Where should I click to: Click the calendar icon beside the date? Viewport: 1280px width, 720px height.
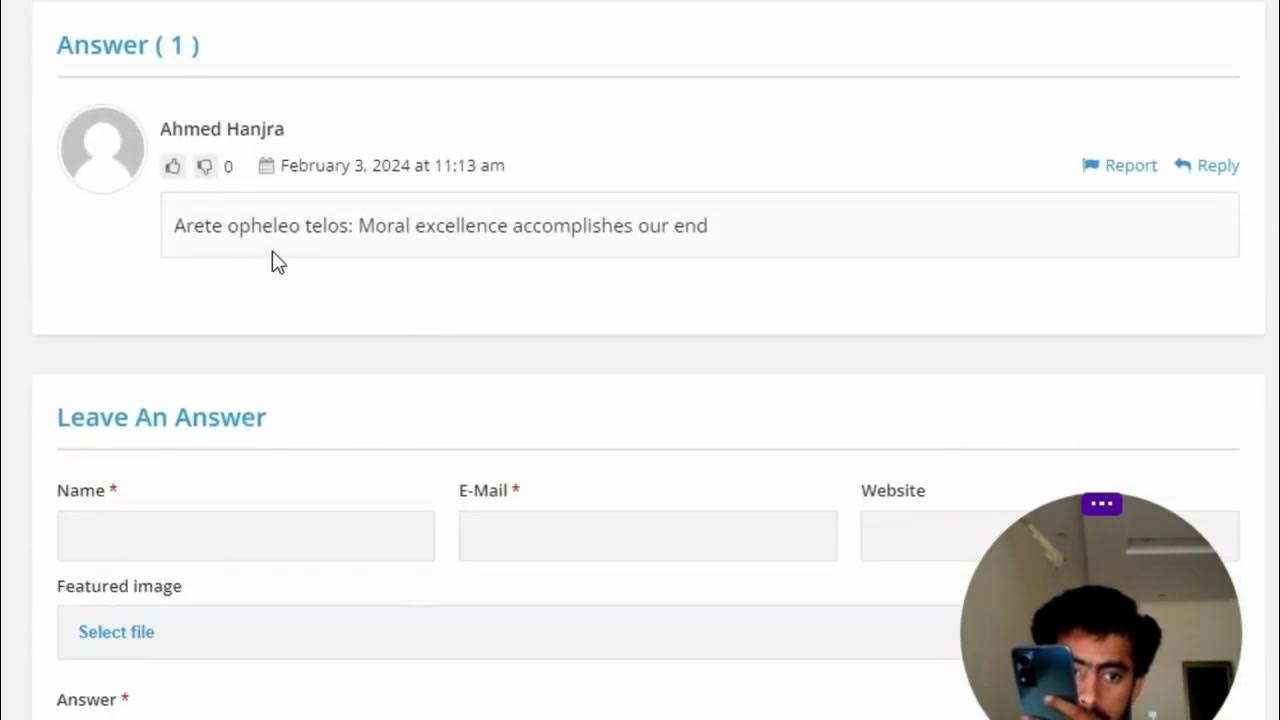point(266,165)
